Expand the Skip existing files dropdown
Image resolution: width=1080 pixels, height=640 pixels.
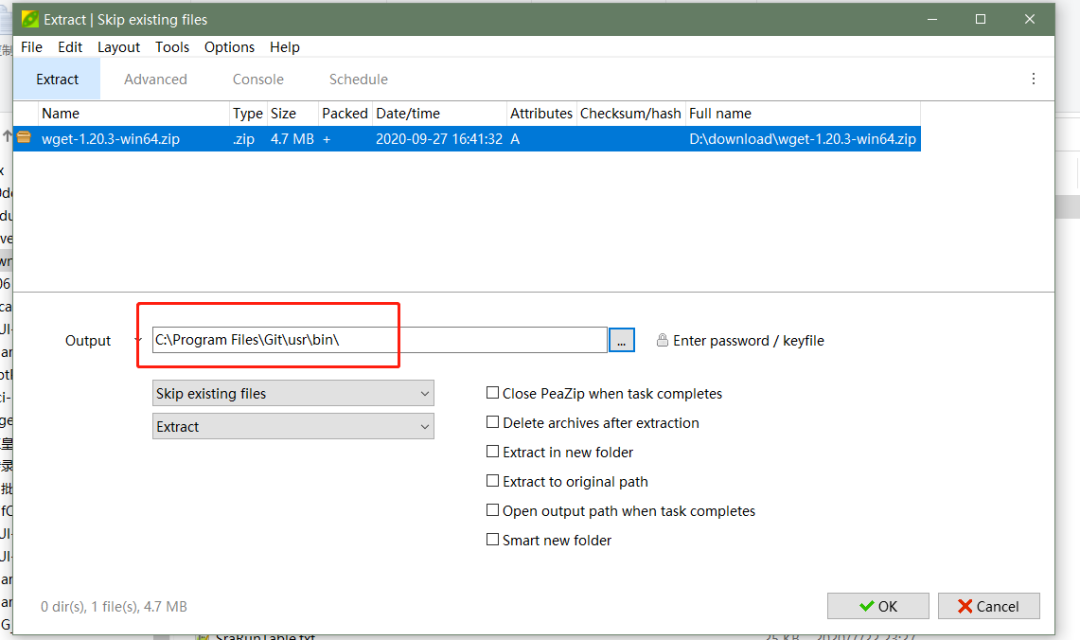(x=293, y=394)
